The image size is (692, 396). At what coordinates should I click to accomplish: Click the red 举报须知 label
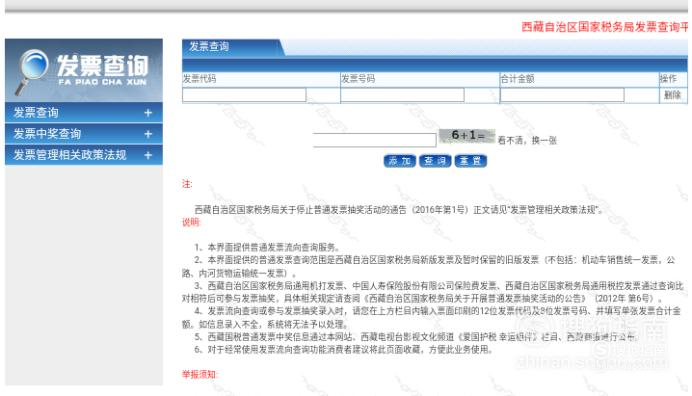coord(200,374)
